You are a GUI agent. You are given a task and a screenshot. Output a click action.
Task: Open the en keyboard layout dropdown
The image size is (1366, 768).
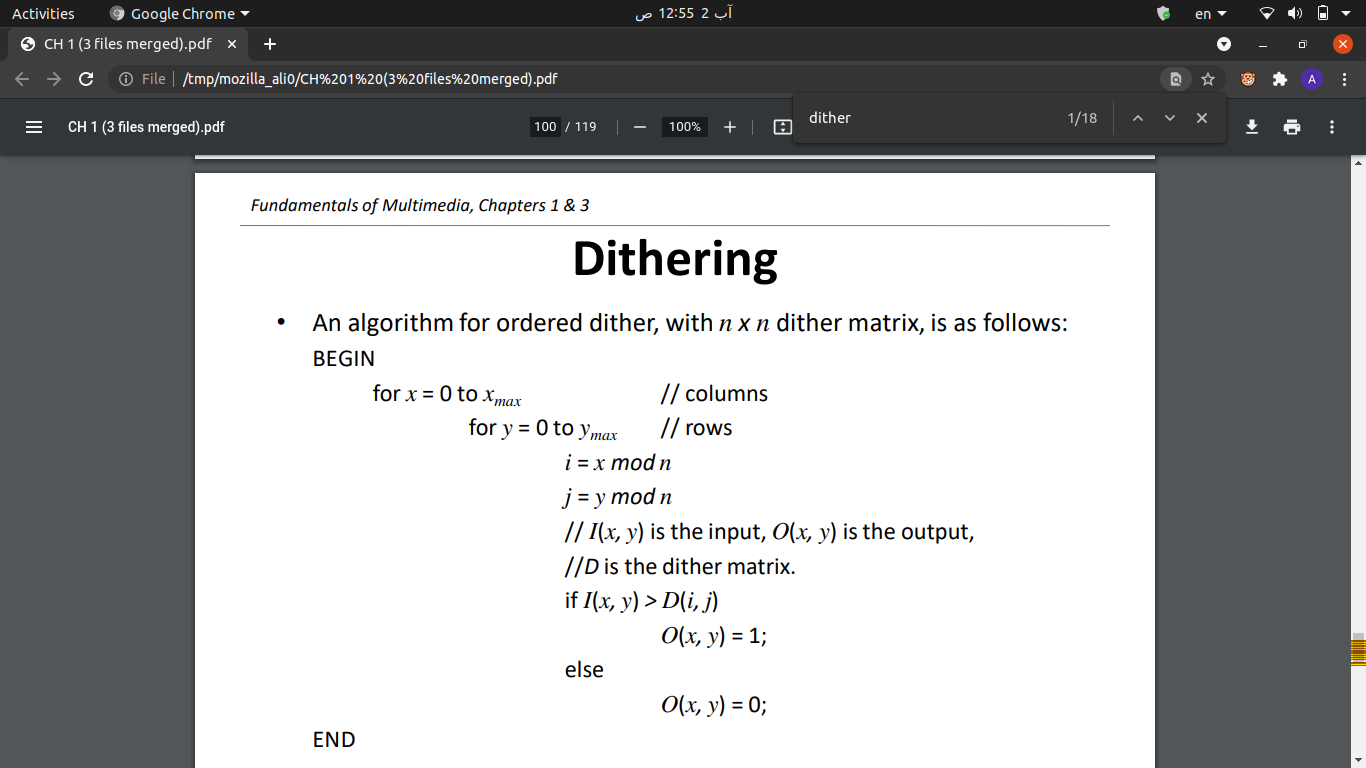coord(1210,14)
